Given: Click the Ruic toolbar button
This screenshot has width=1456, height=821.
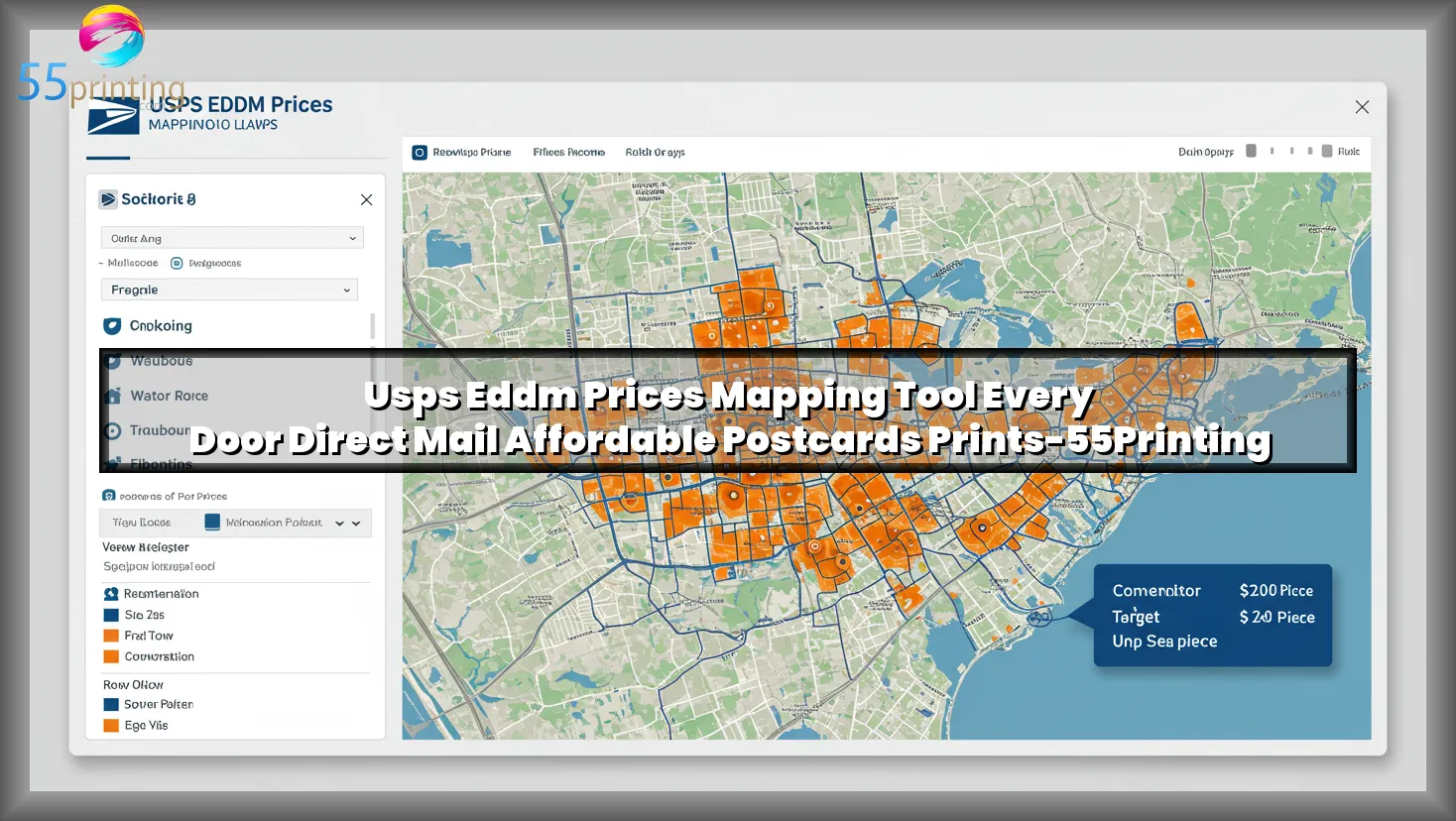Looking at the screenshot, I should pos(1349,152).
